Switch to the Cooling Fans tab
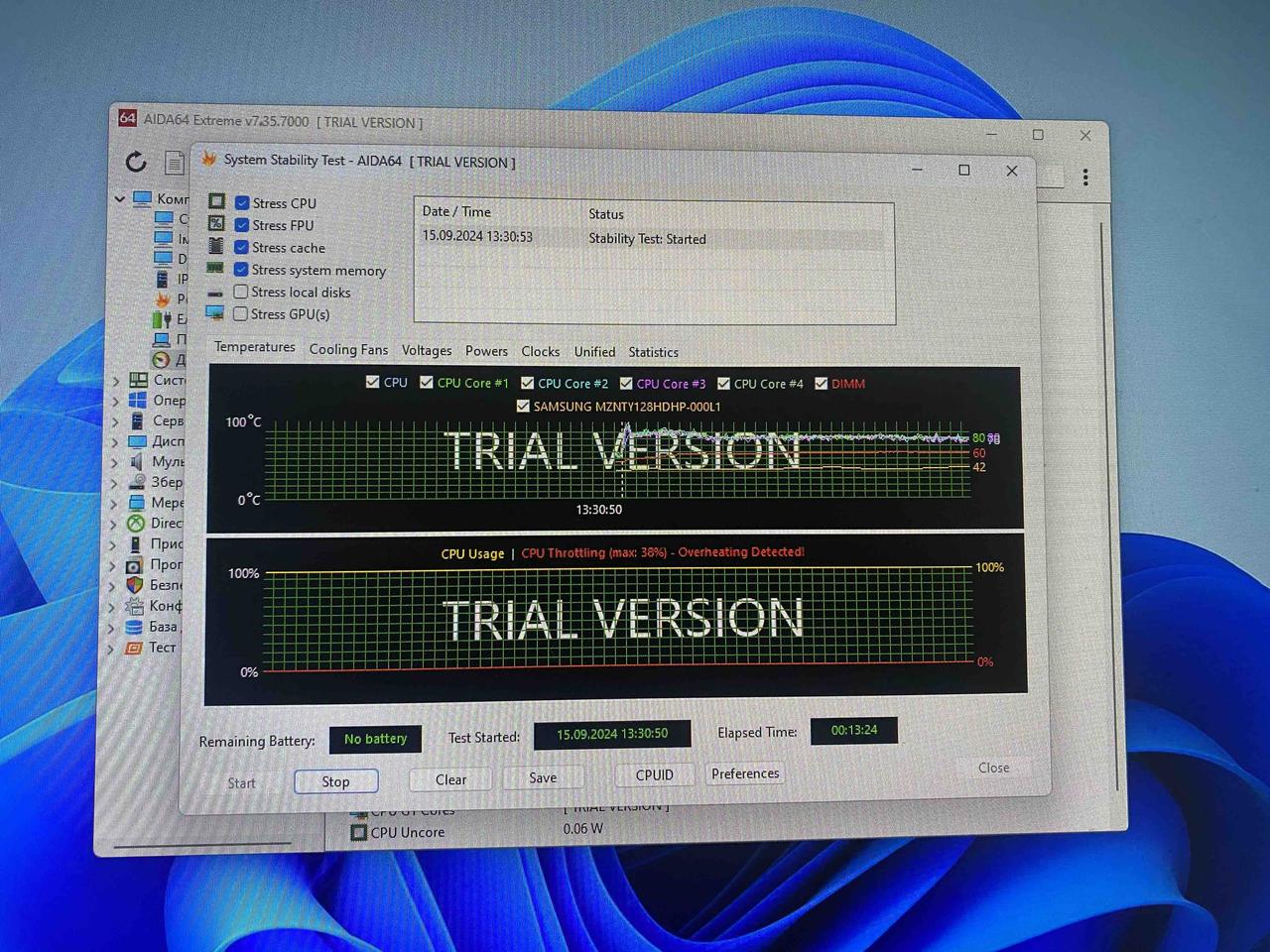The height and width of the screenshot is (952, 1270). click(x=348, y=349)
